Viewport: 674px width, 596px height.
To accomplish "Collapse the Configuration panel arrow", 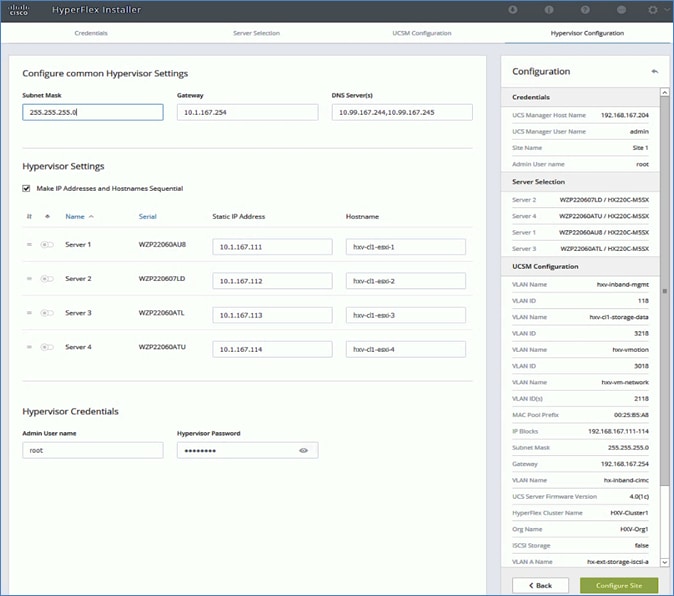I will click(x=654, y=72).
